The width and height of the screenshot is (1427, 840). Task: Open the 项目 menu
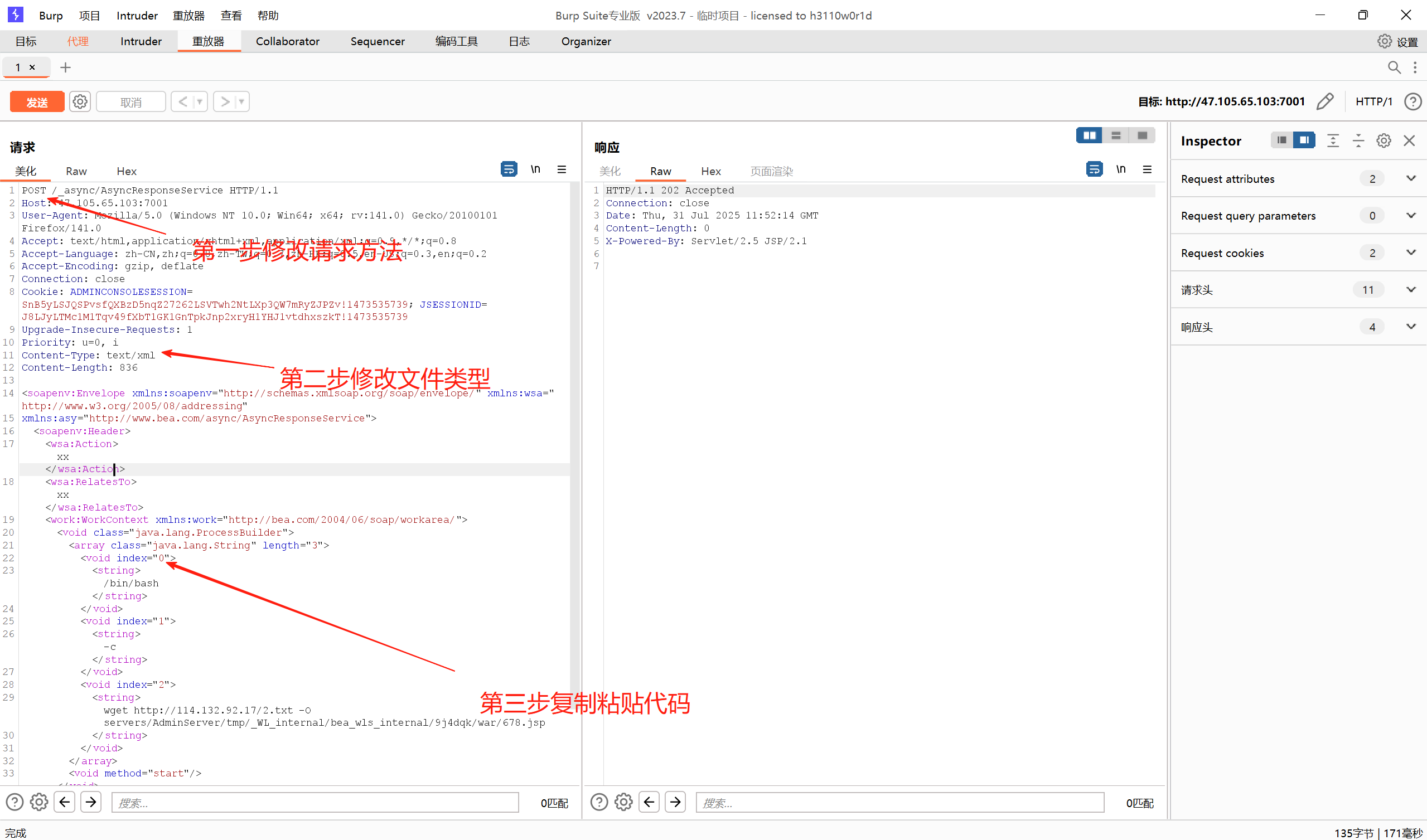pyautogui.click(x=89, y=15)
